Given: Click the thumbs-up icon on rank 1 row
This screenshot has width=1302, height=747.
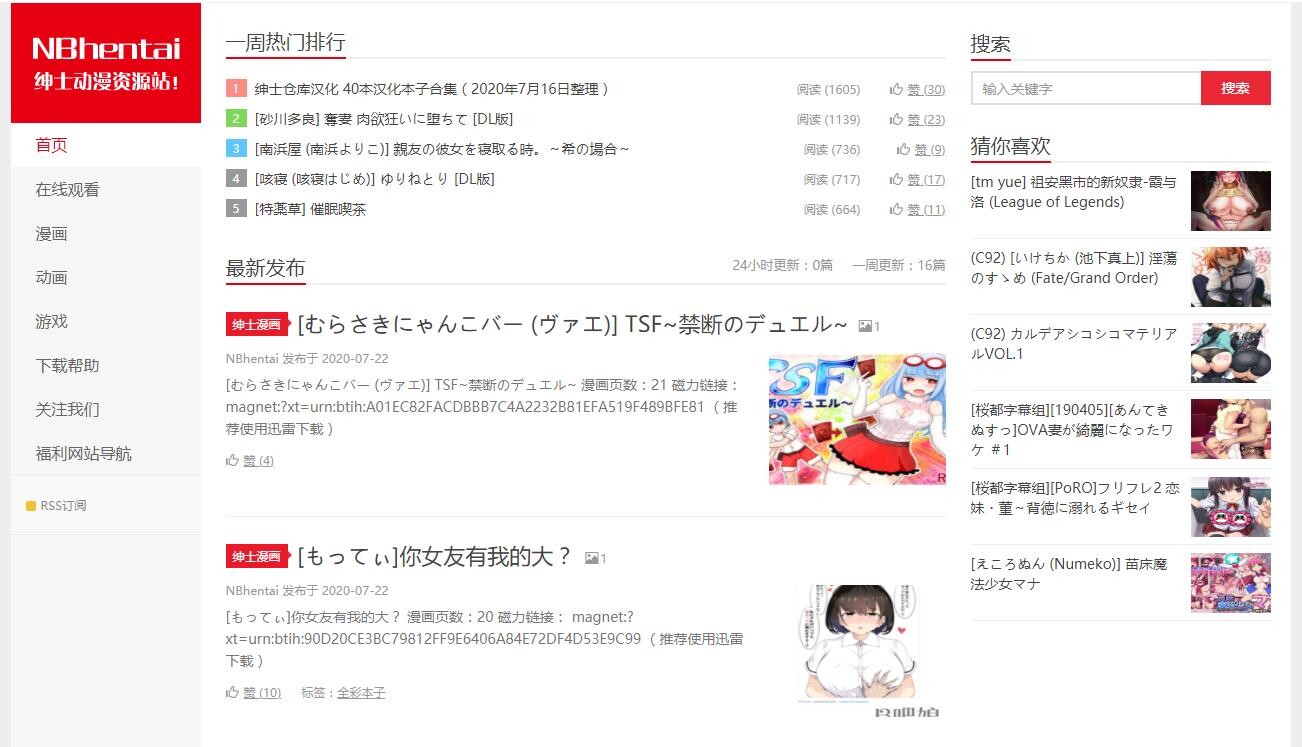Looking at the screenshot, I should pyautogui.click(x=896, y=89).
